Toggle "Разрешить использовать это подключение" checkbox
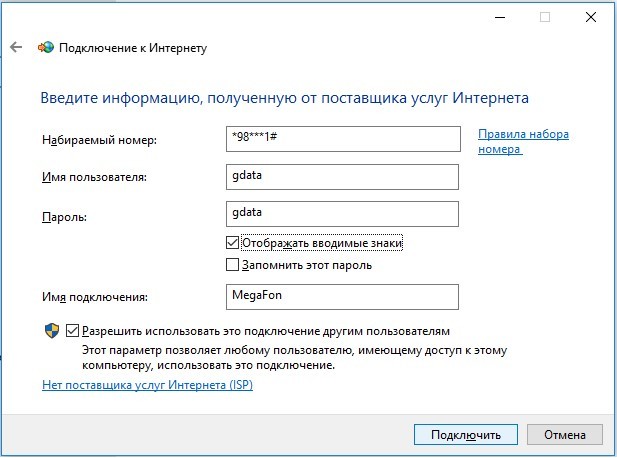This screenshot has width=617, height=458. 72,330
